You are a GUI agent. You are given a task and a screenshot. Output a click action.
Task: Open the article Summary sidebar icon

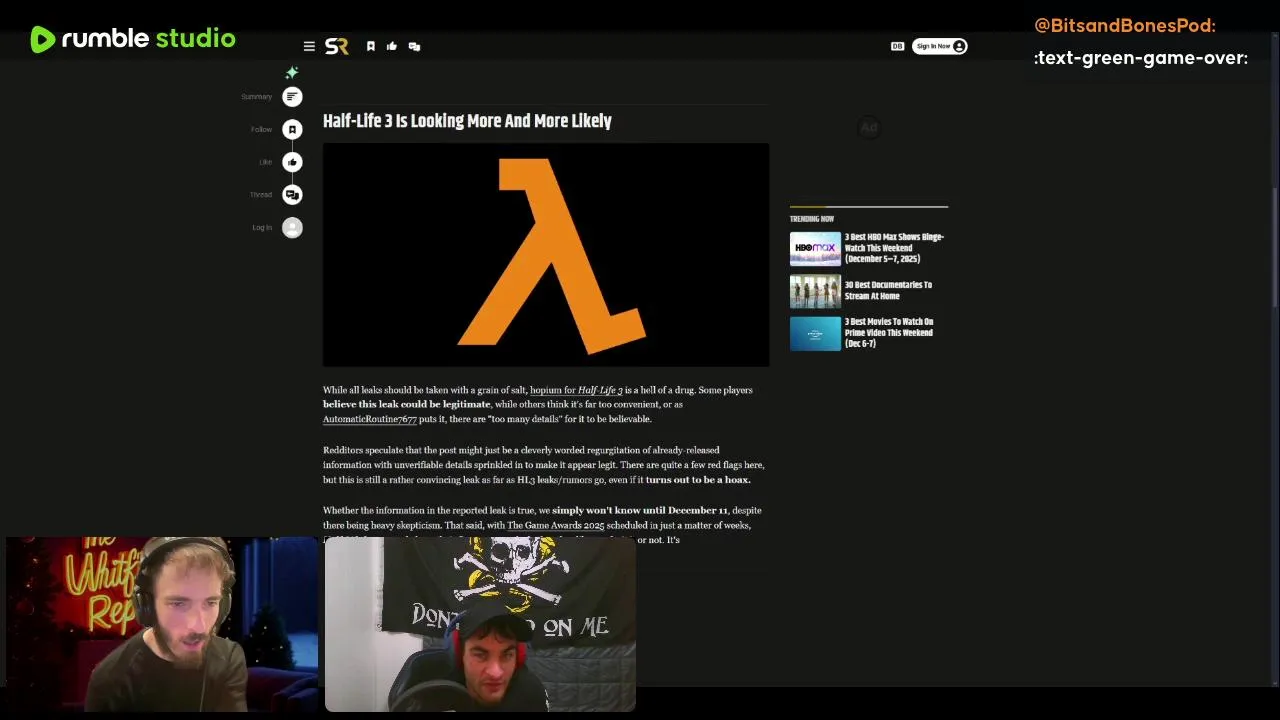click(292, 96)
